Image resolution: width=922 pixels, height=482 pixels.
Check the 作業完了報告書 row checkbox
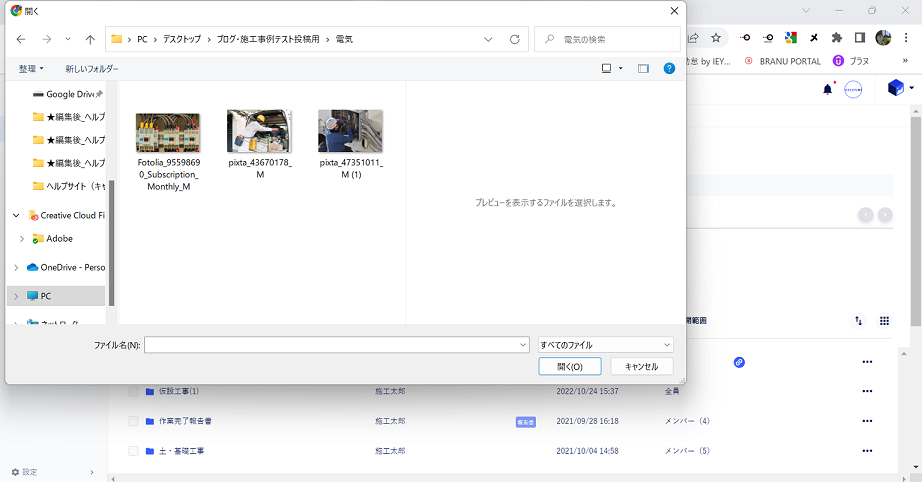click(133, 421)
